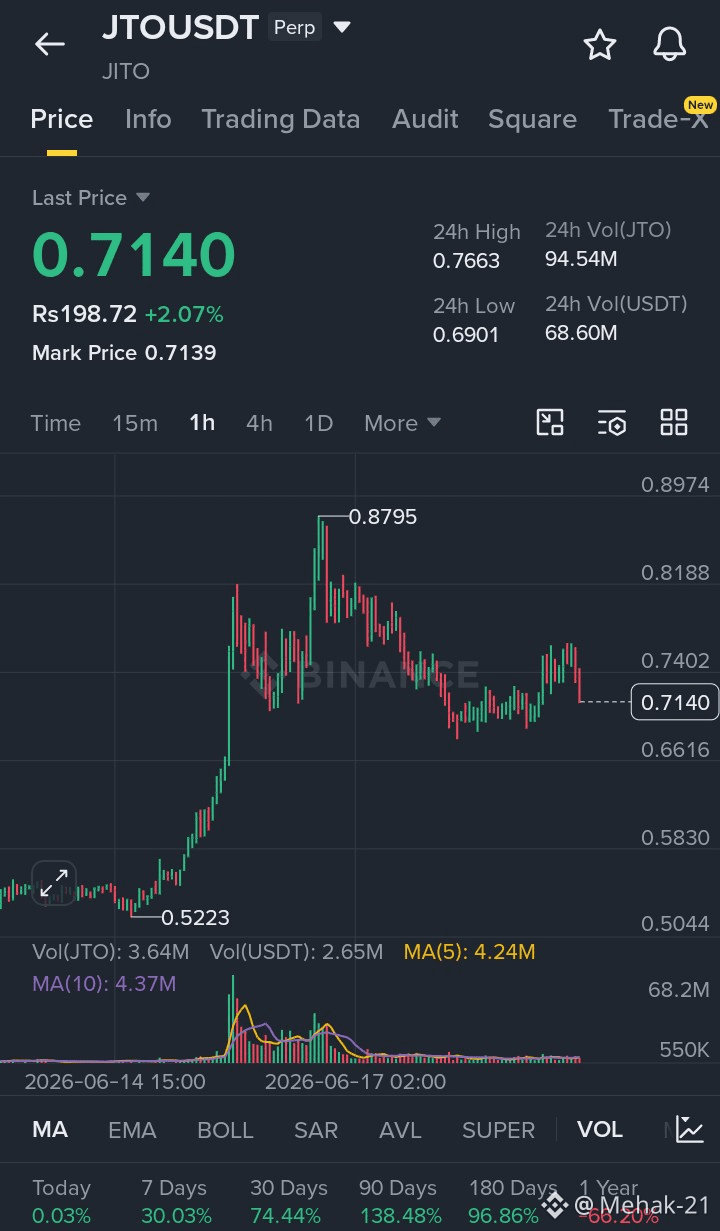This screenshot has height=1231, width=720.
Task: Click the +2.07% change value
Action: click(184, 314)
